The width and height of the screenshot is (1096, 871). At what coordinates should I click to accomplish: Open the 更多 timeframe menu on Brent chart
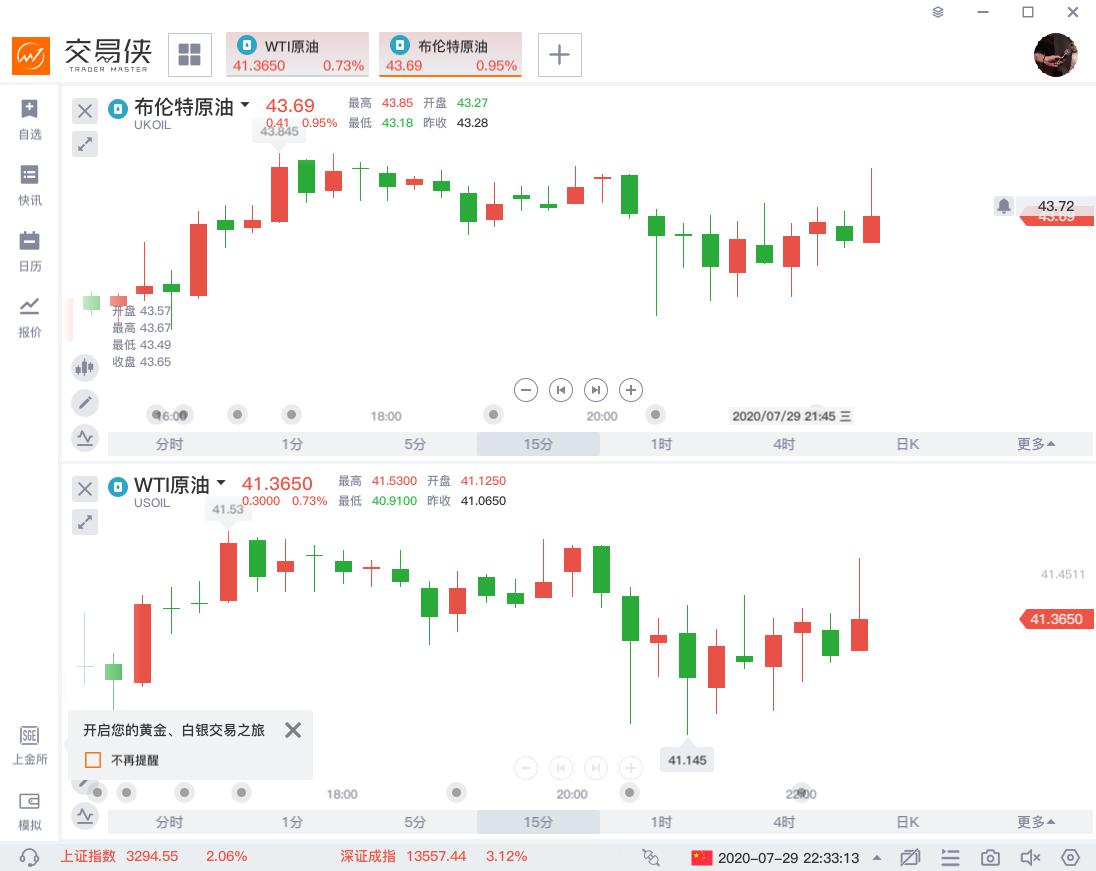coord(1035,444)
